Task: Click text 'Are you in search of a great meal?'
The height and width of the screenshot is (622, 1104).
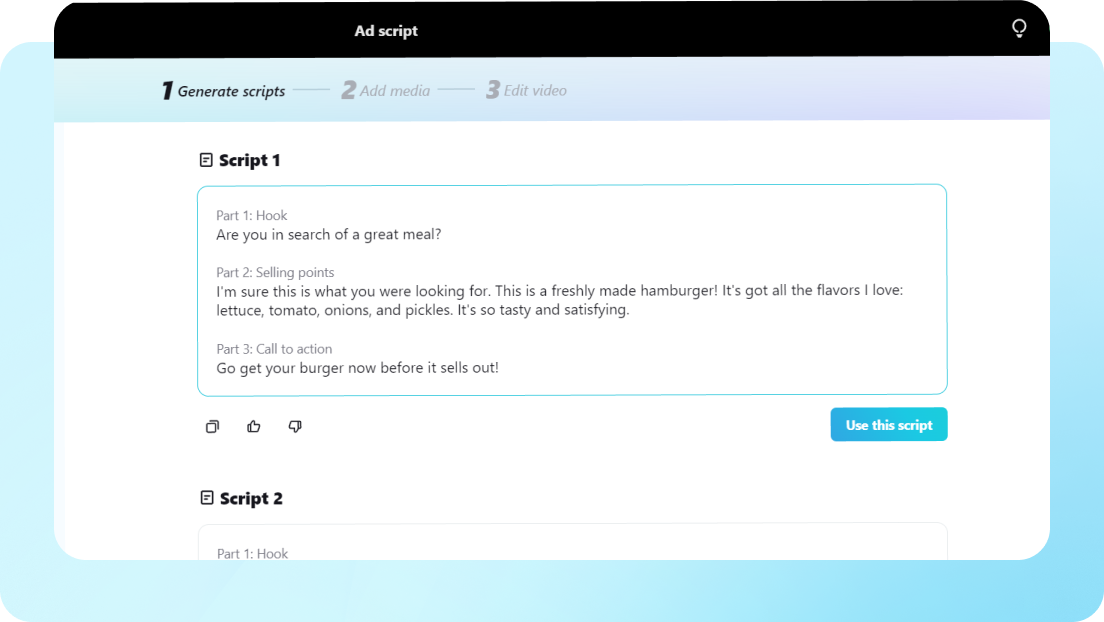Action: point(329,235)
